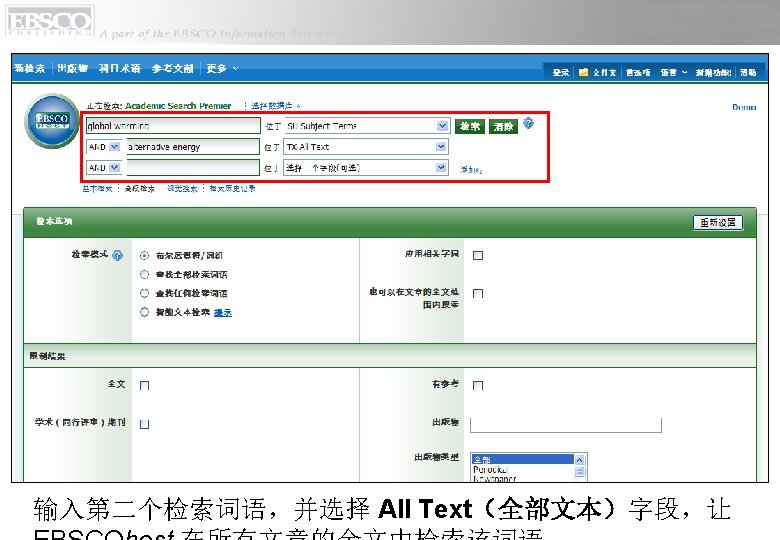Viewport: 780px width, 540px height.
Task: Click the 出版物 publication input field
Action: pyautogui.click(x=566, y=425)
